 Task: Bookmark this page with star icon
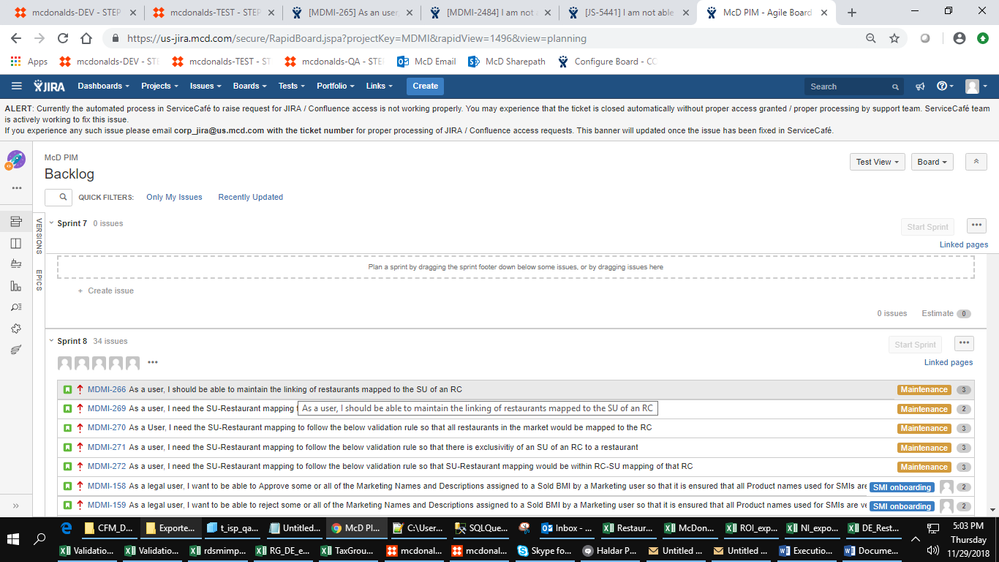[895, 38]
